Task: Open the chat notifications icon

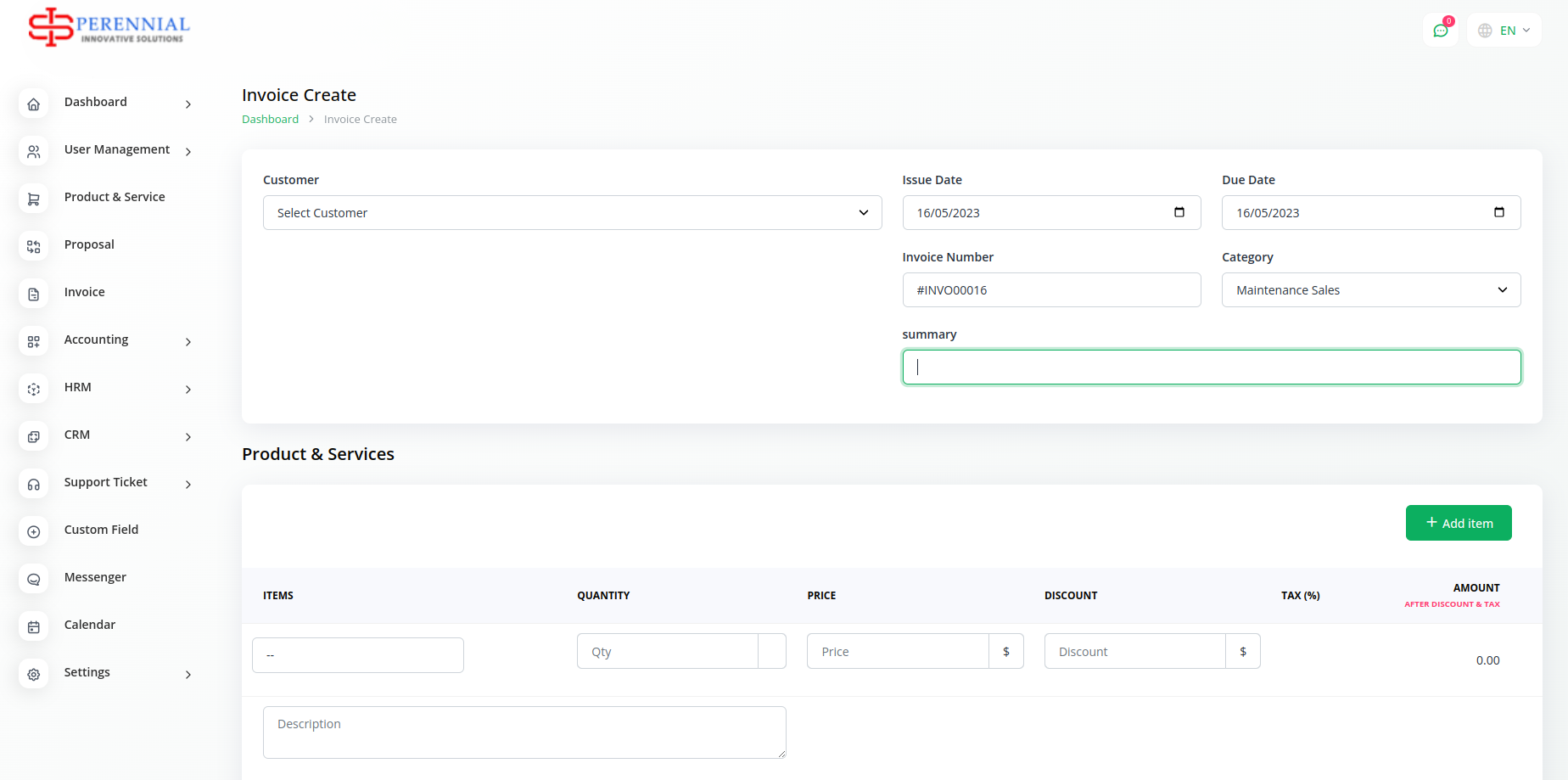Action: [x=1441, y=31]
